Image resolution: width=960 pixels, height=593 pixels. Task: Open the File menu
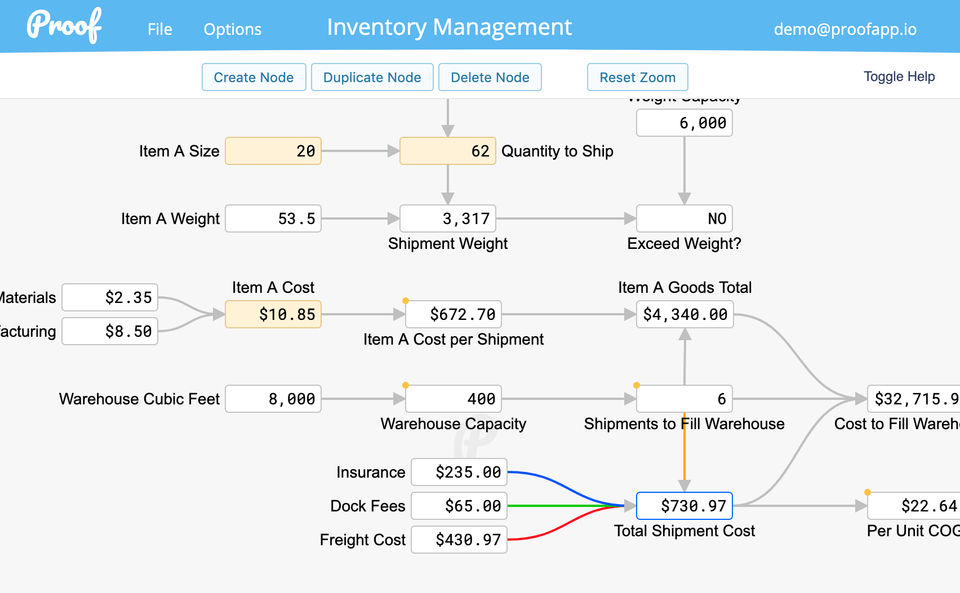click(160, 29)
